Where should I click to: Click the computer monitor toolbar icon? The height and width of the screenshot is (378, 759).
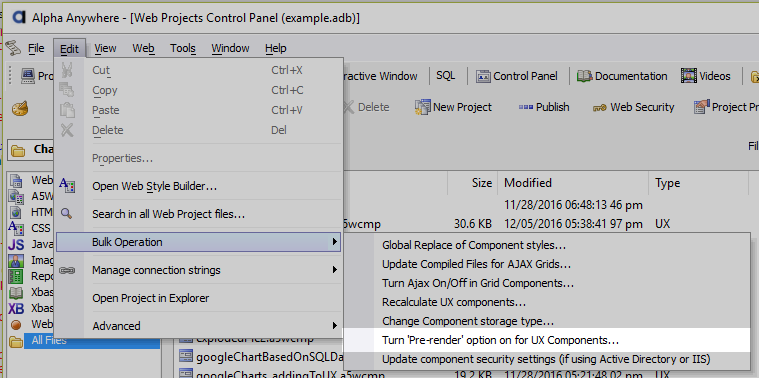tap(28, 76)
